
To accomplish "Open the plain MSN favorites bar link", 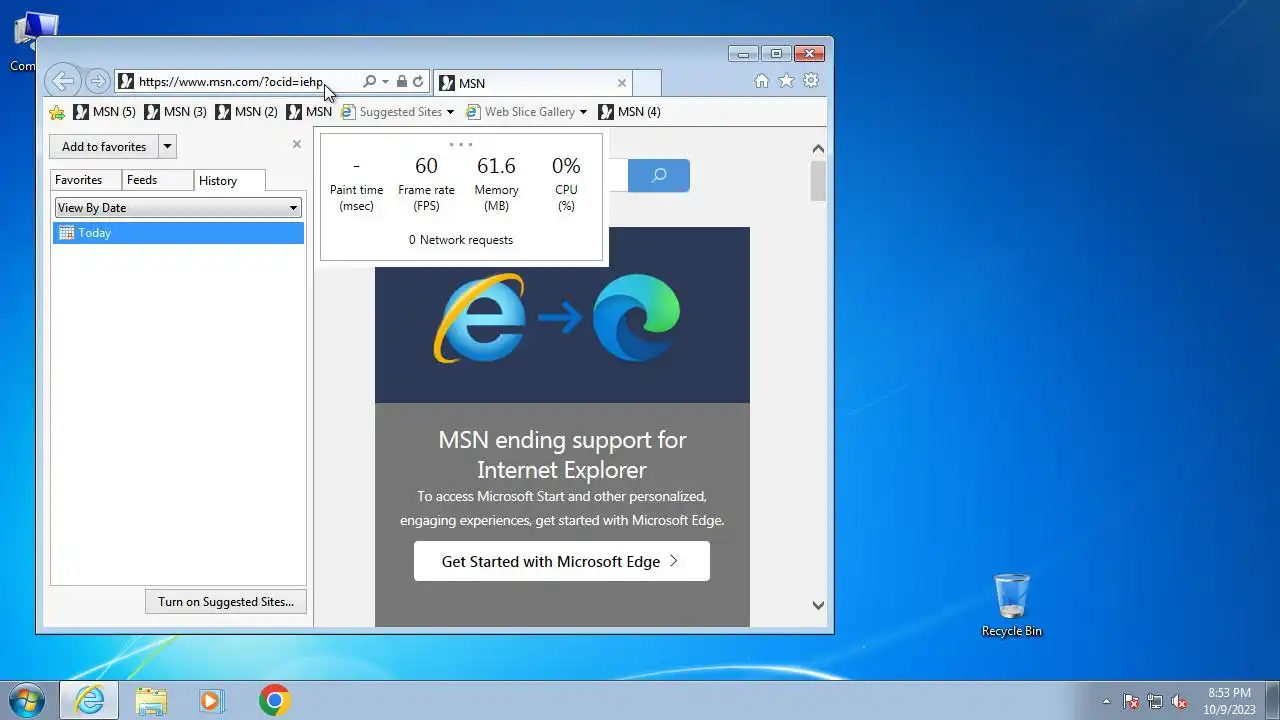I will click(x=309, y=112).
